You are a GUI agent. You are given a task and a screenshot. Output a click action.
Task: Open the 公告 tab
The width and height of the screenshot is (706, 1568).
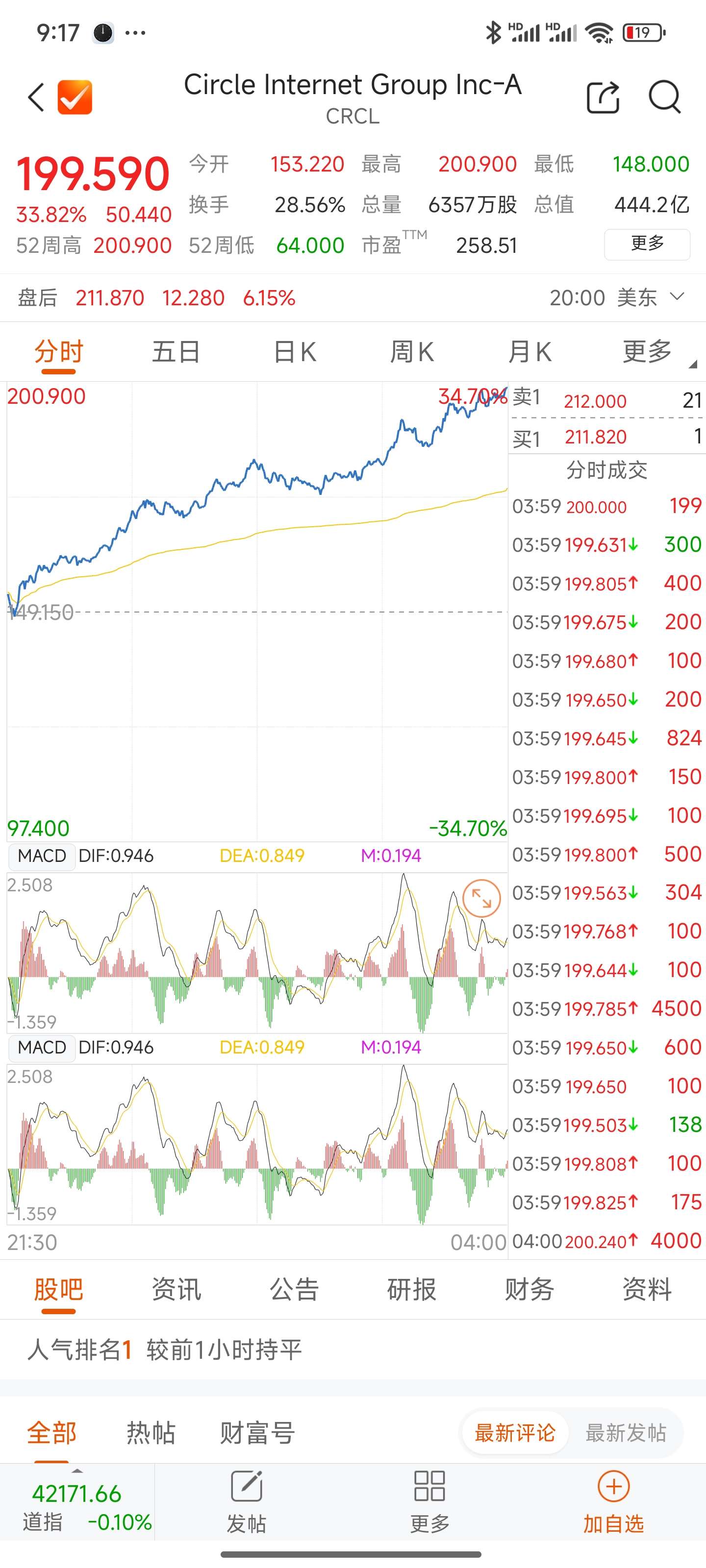294,1290
